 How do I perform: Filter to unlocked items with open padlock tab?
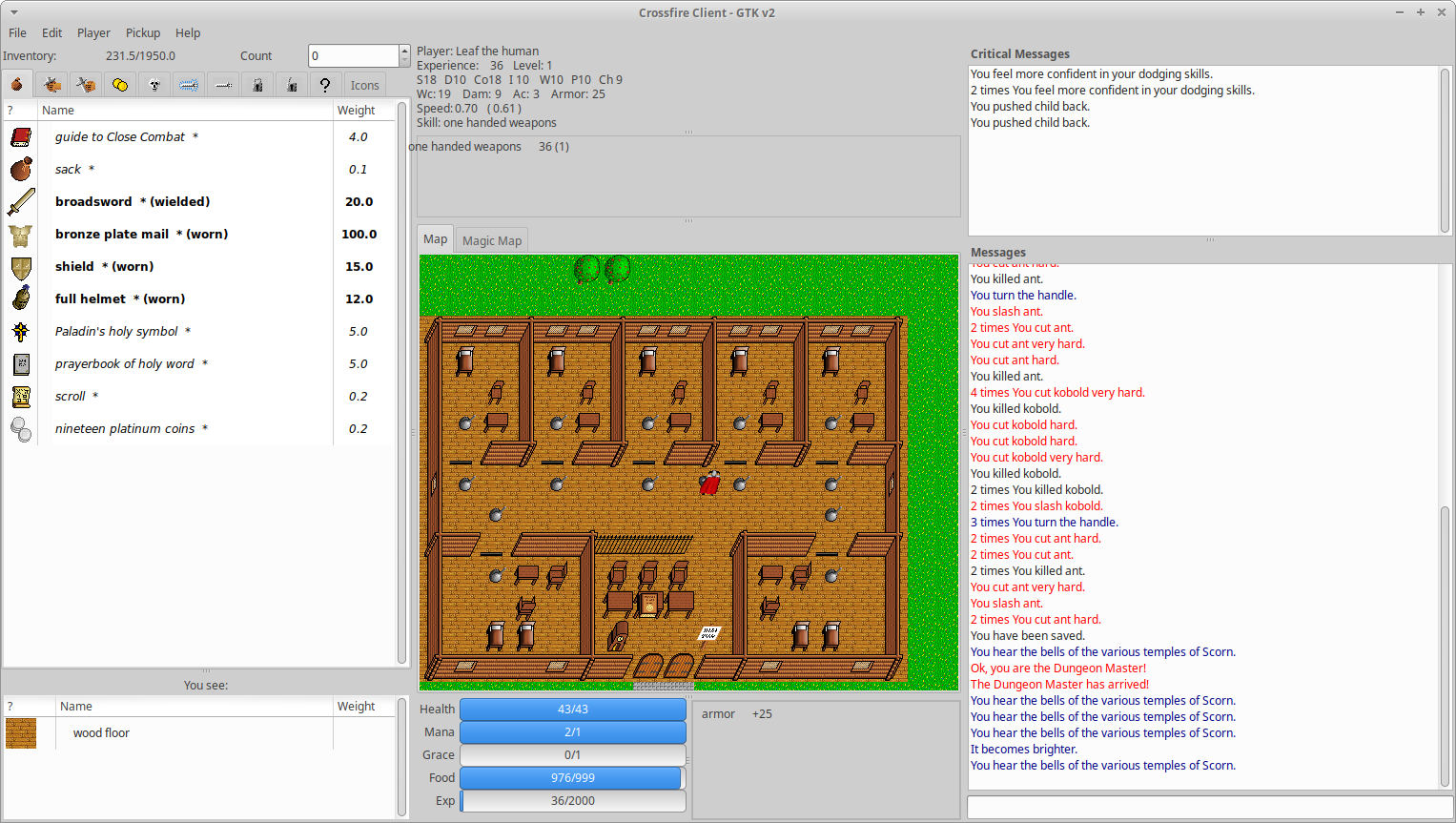tap(292, 85)
